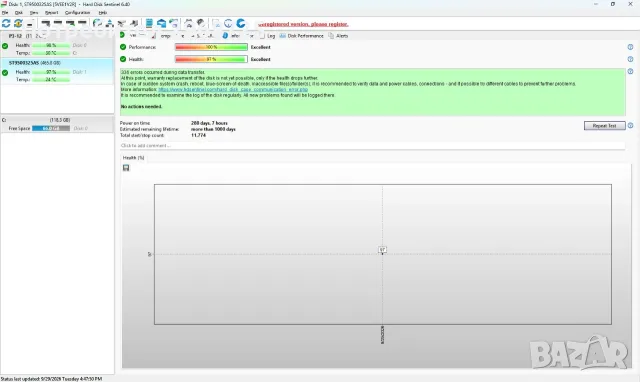640x382 pixels.
Task: Click the help icon beside the green message box
Action: [x=630, y=71]
